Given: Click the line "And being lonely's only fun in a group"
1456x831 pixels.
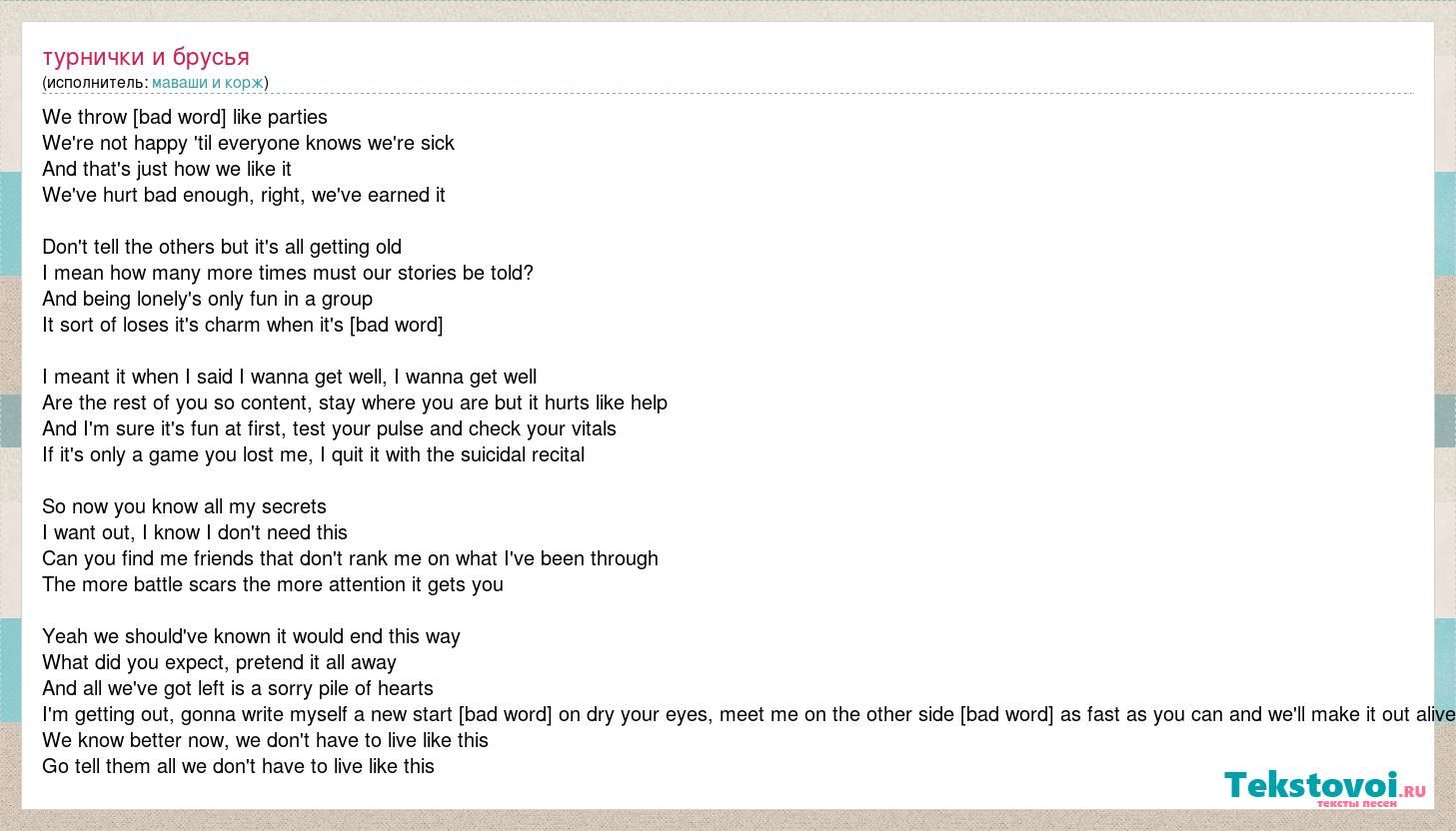Looking at the screenshot, I should click(x=207, y=299).
